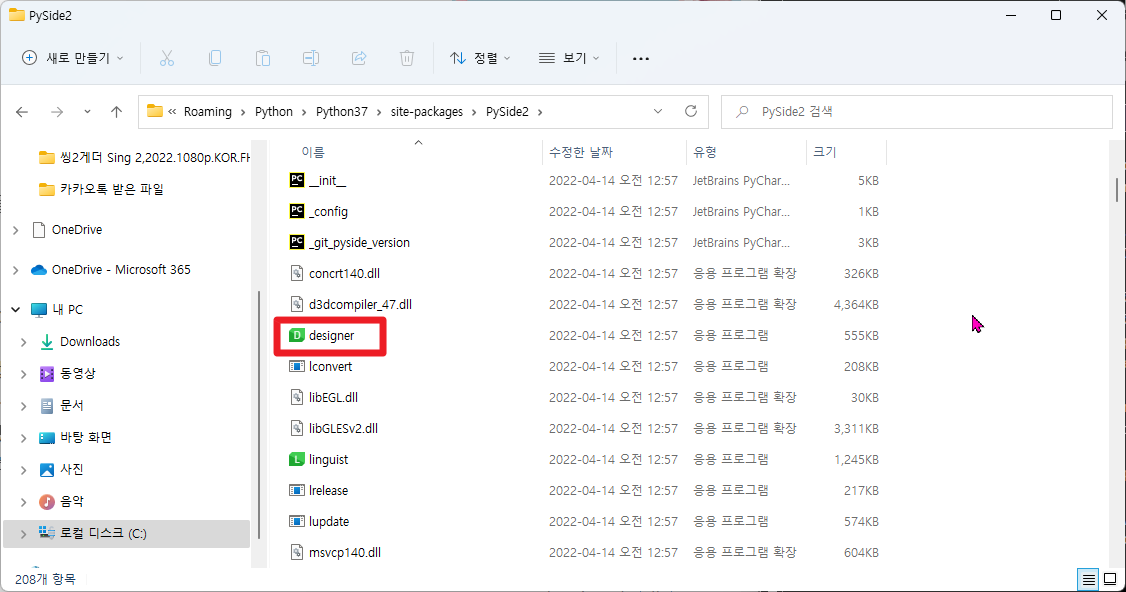1126x592 pixels.
Task: Click Roaming in the breadcrumb path
Action: pyautogui.click(x=208, y=111)
